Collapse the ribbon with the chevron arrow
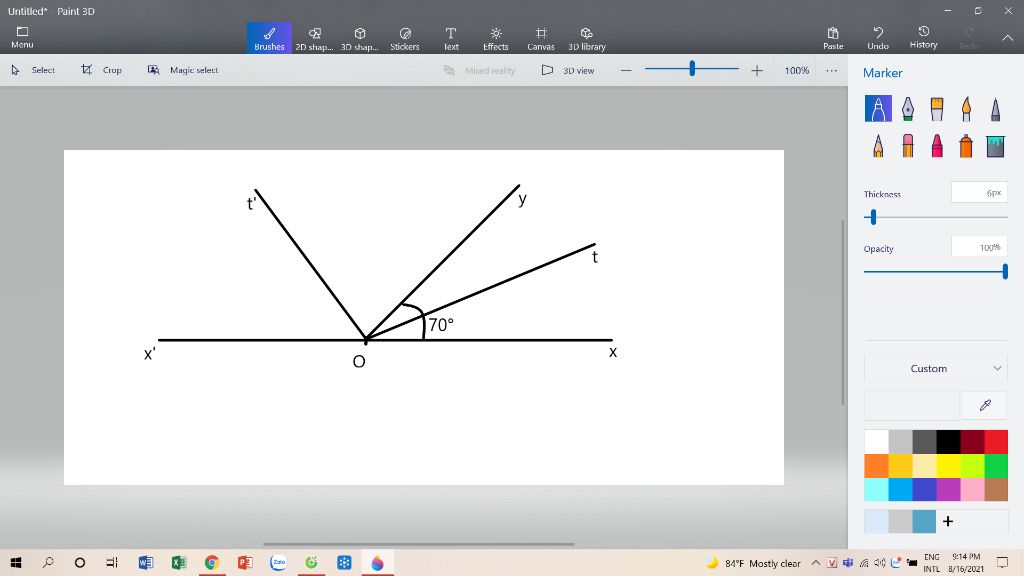1024x576 pixels. coord(1005,37)
